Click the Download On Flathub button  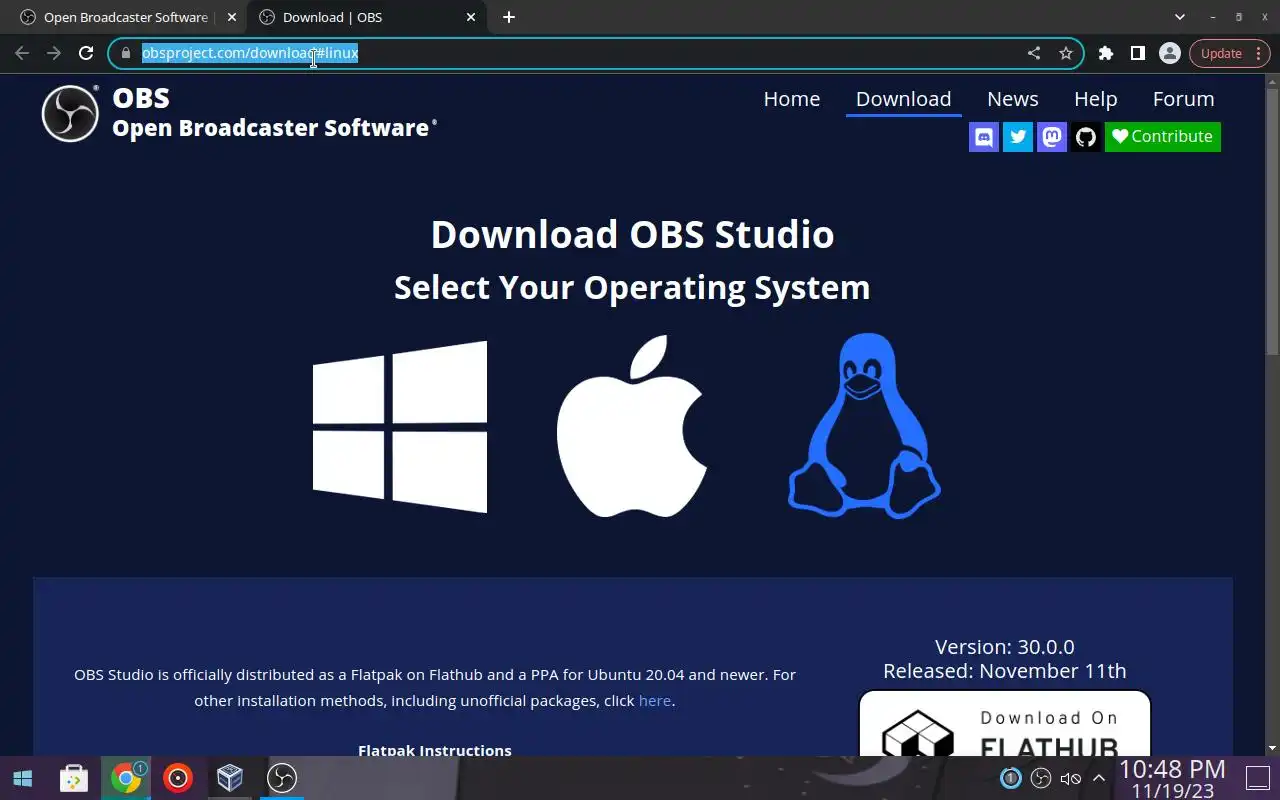(x=1005, y=724)
